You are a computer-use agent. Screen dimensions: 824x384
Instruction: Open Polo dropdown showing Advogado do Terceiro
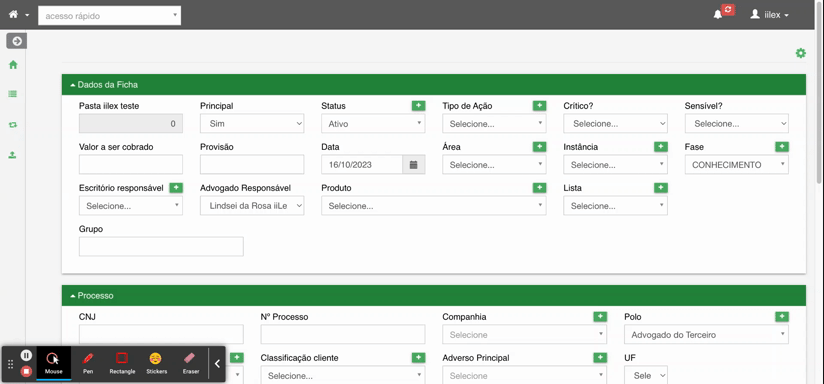706,335
